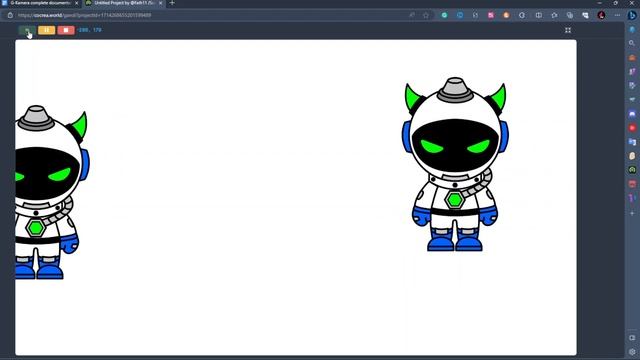Open browser collections

570,15
